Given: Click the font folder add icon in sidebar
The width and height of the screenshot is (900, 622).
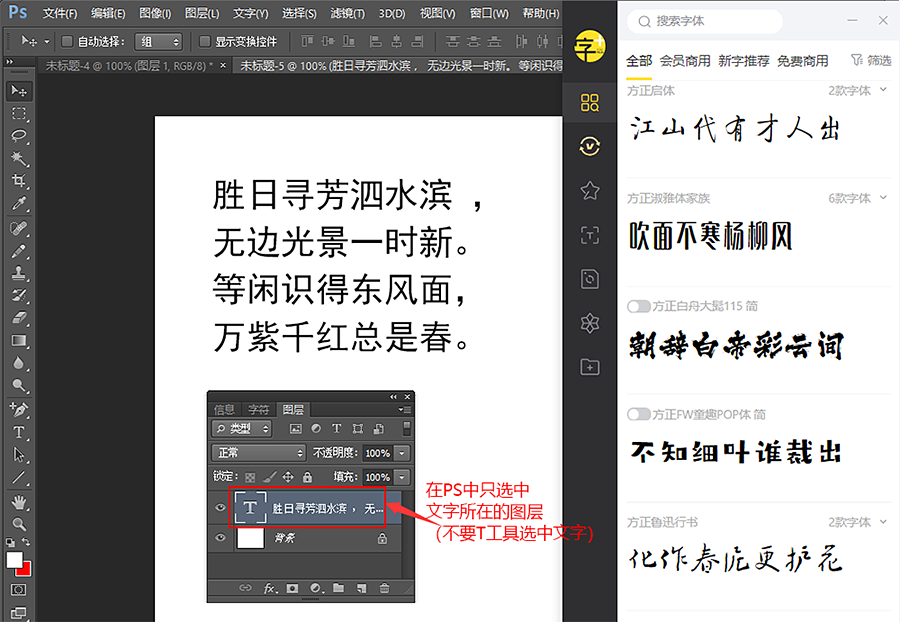Looking at the screenshot, I should tap(590, 367).
